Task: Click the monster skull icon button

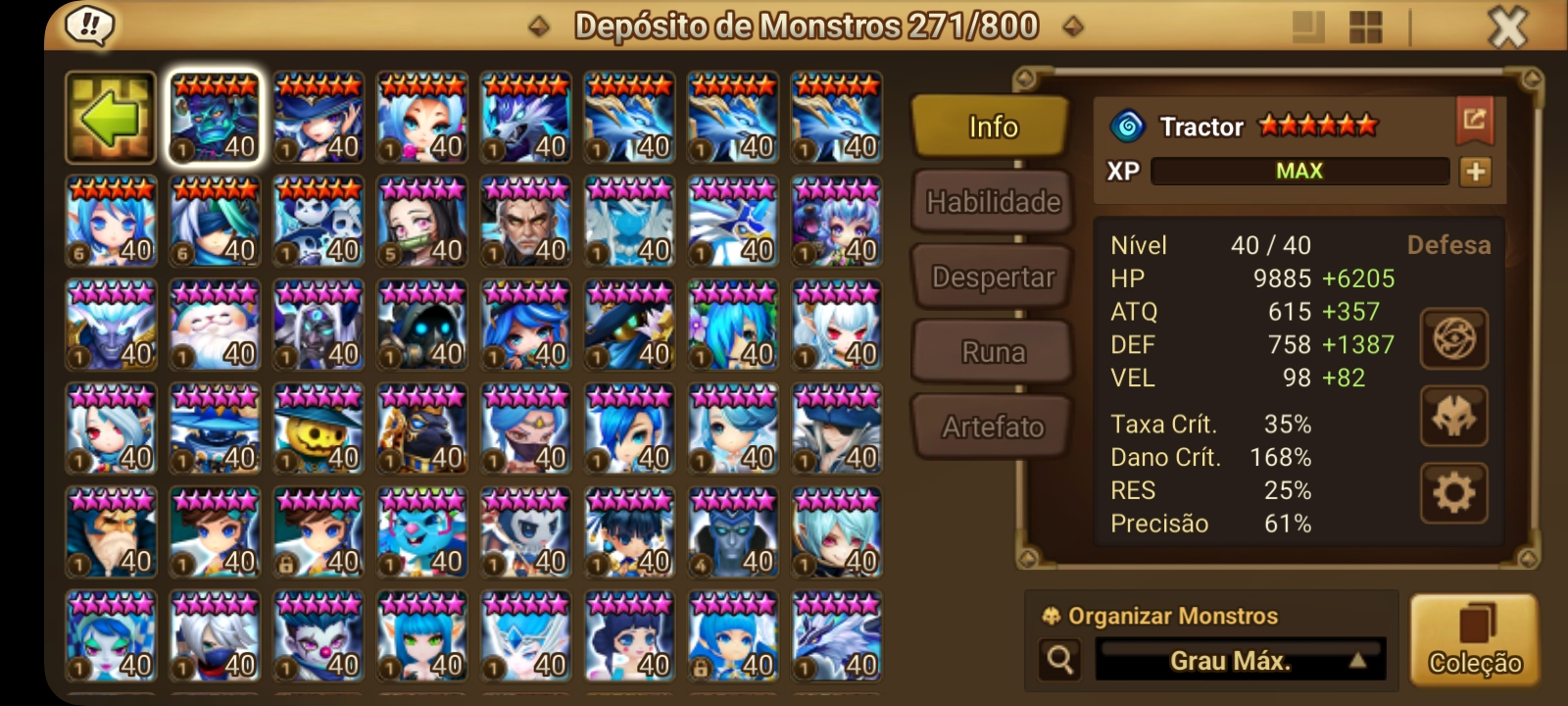Action: (x=1454, y=416)
